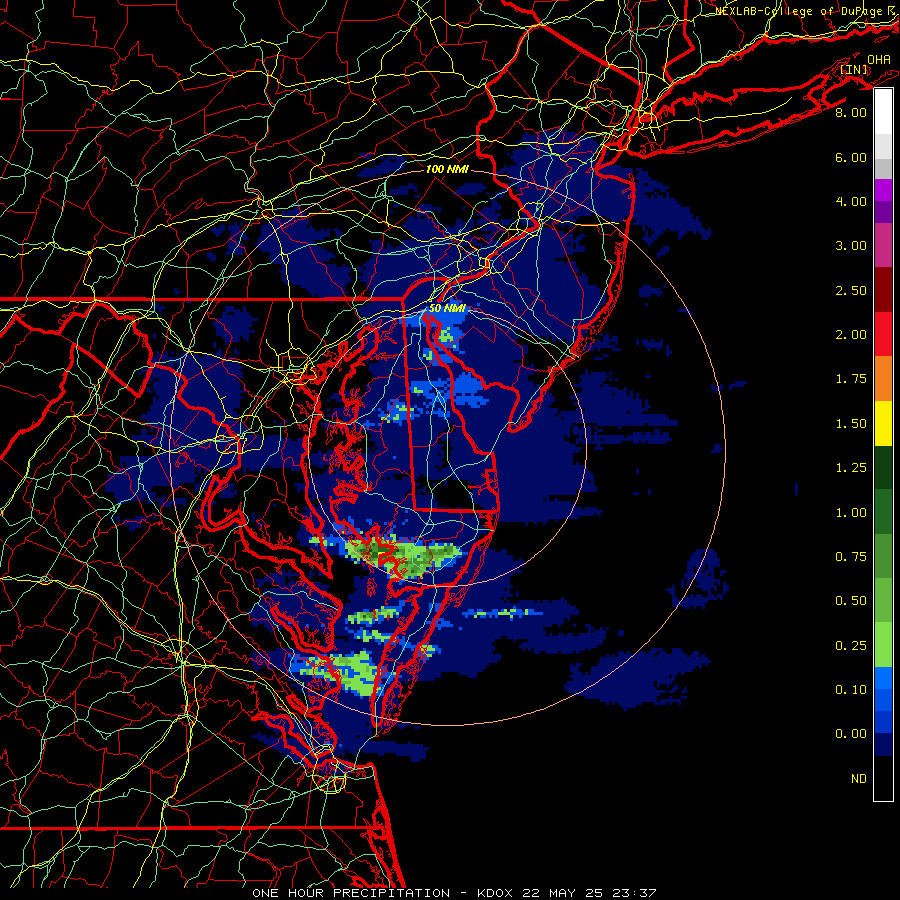Viewport: 900px width, 900px height.
Task: Click the 50 NMI range ring label
Action: 447,308
